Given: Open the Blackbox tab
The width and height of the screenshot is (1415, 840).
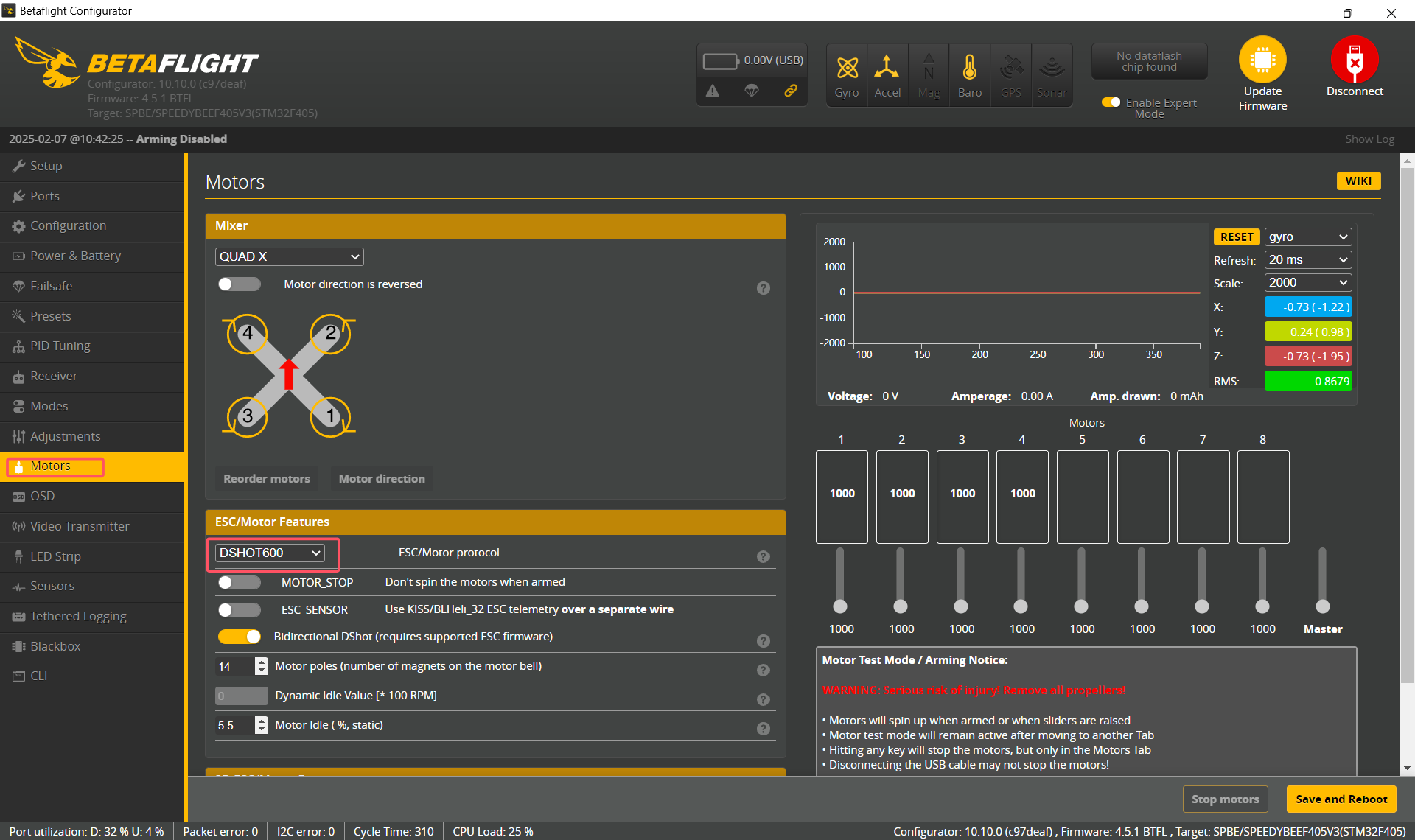Looking at the screenshot, I should point(92,646).
